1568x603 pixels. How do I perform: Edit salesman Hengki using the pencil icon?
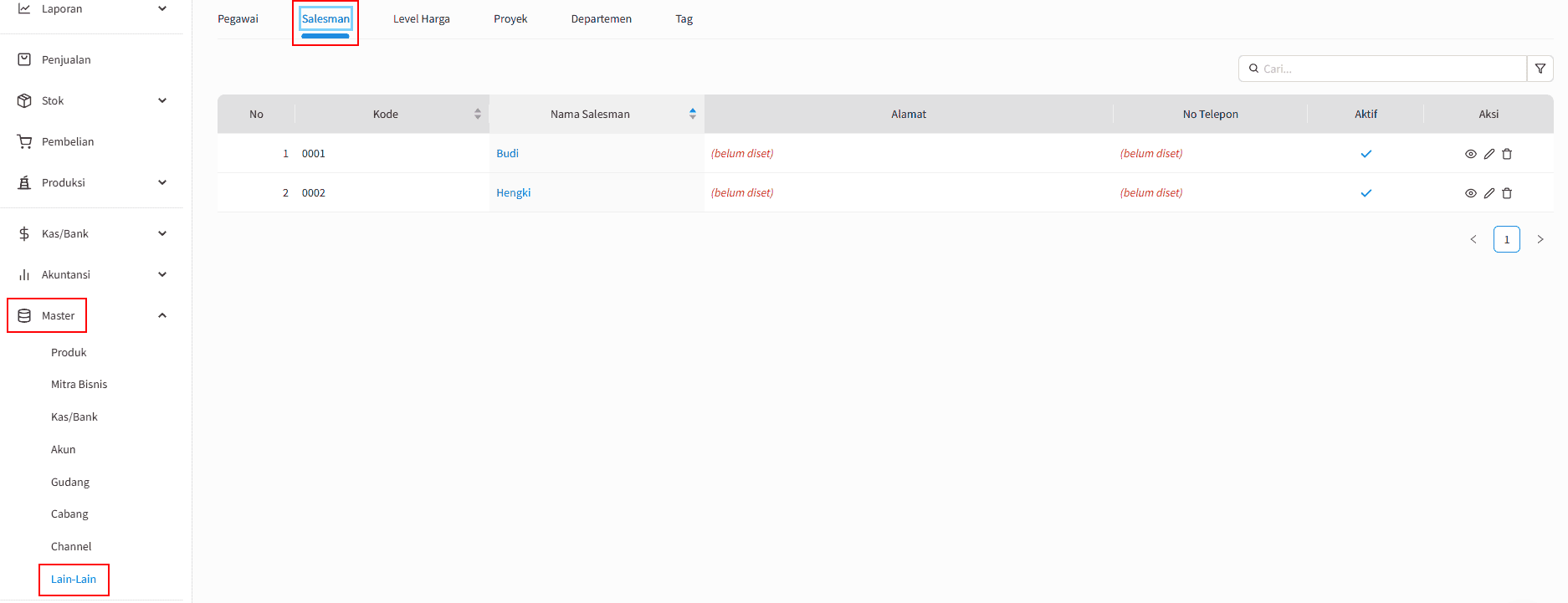[x=1489, y=193]
